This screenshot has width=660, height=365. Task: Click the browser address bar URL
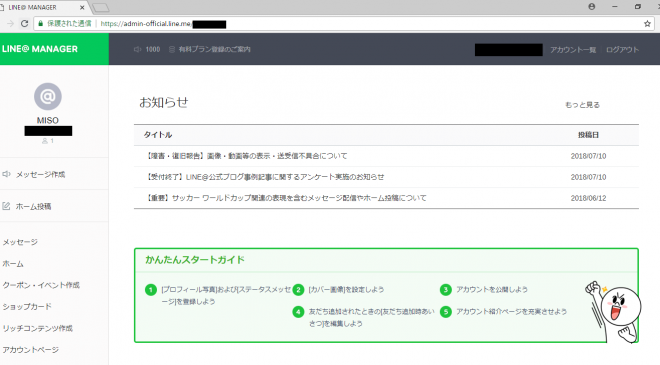point(146,24)
